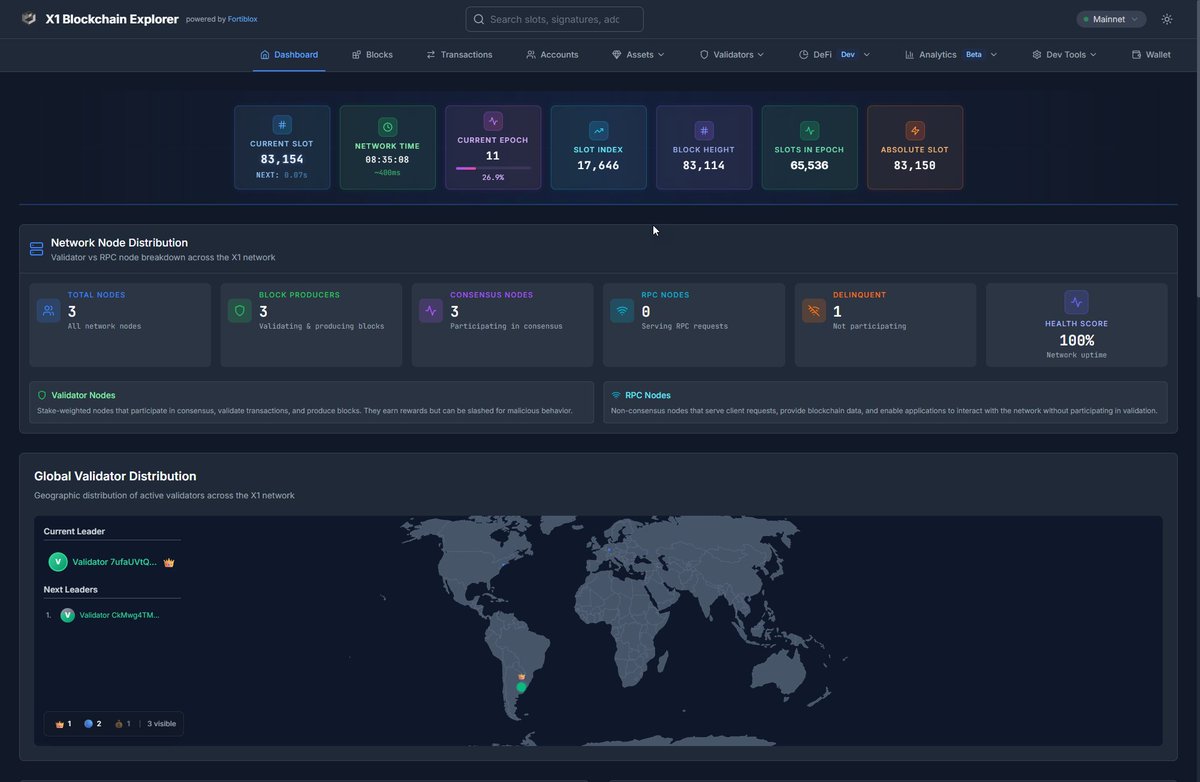This screenshot has height=782, width=1200.
Task: Click the Network Time clock icon
Action: pos(387,127)
